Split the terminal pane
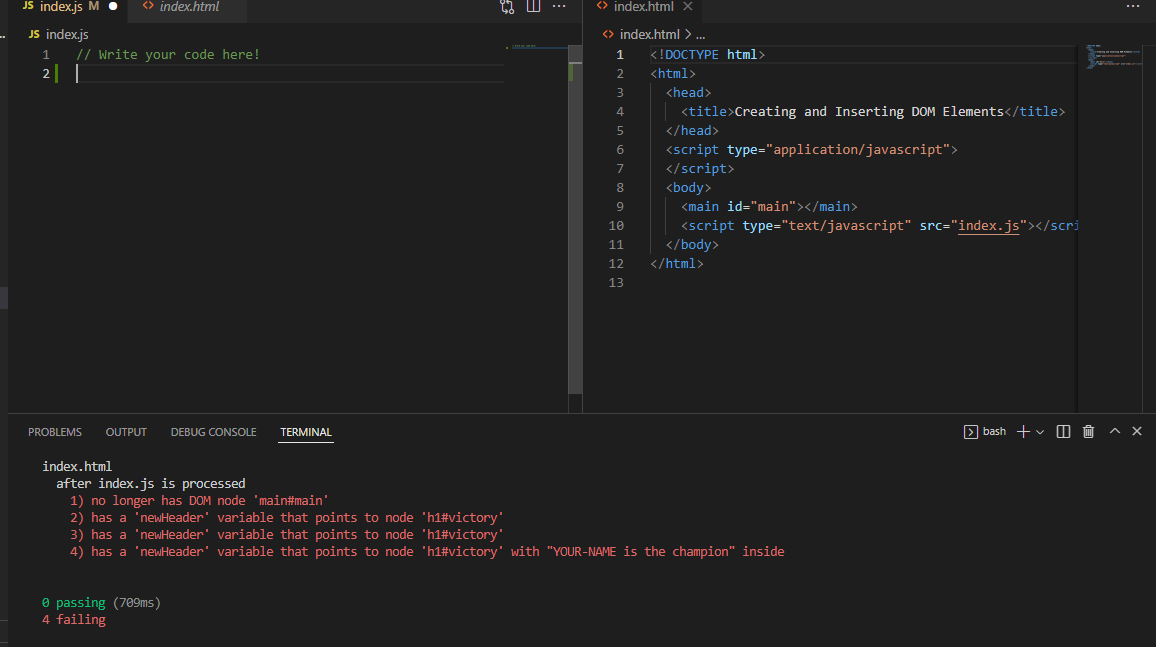The width and height of the screenshot is (1156, 647). coord(1063,432)
